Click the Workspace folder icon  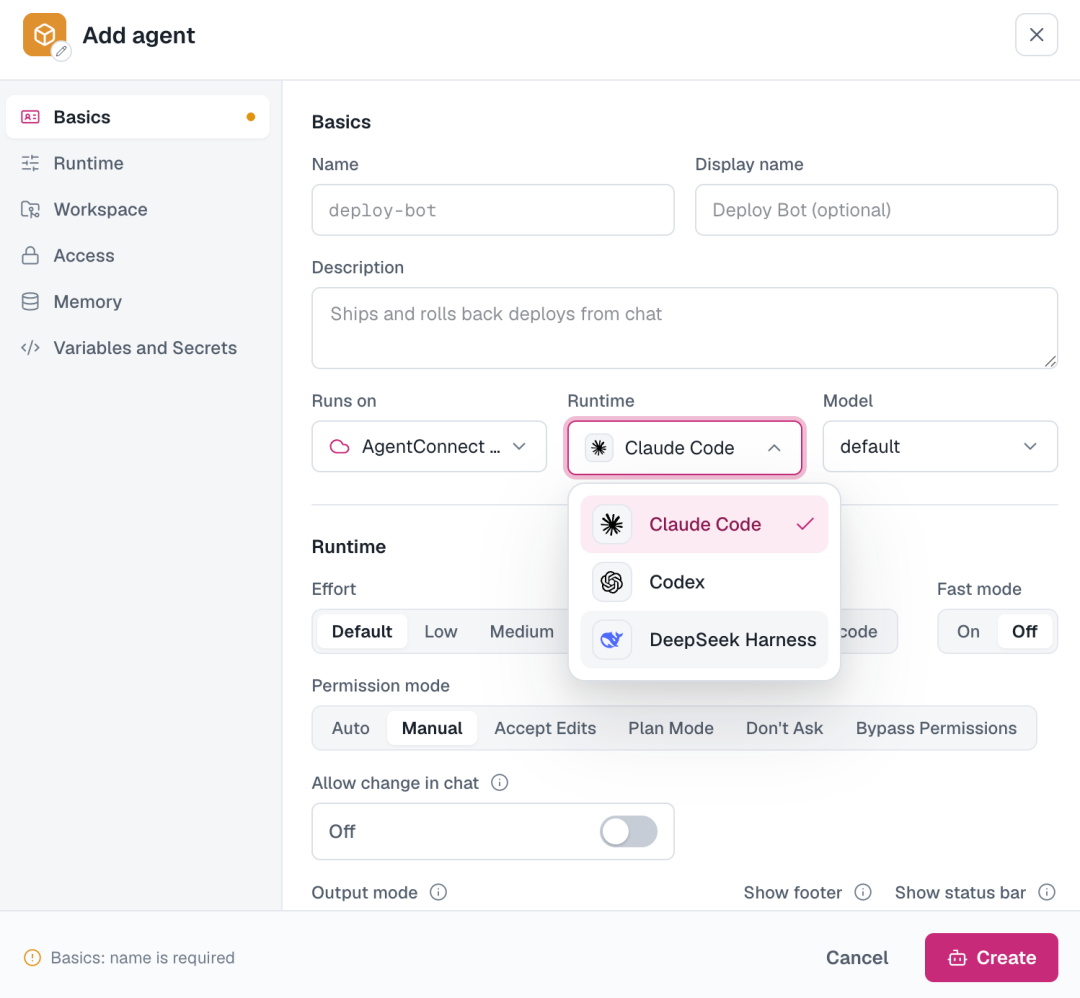click(x=30, y=209)
